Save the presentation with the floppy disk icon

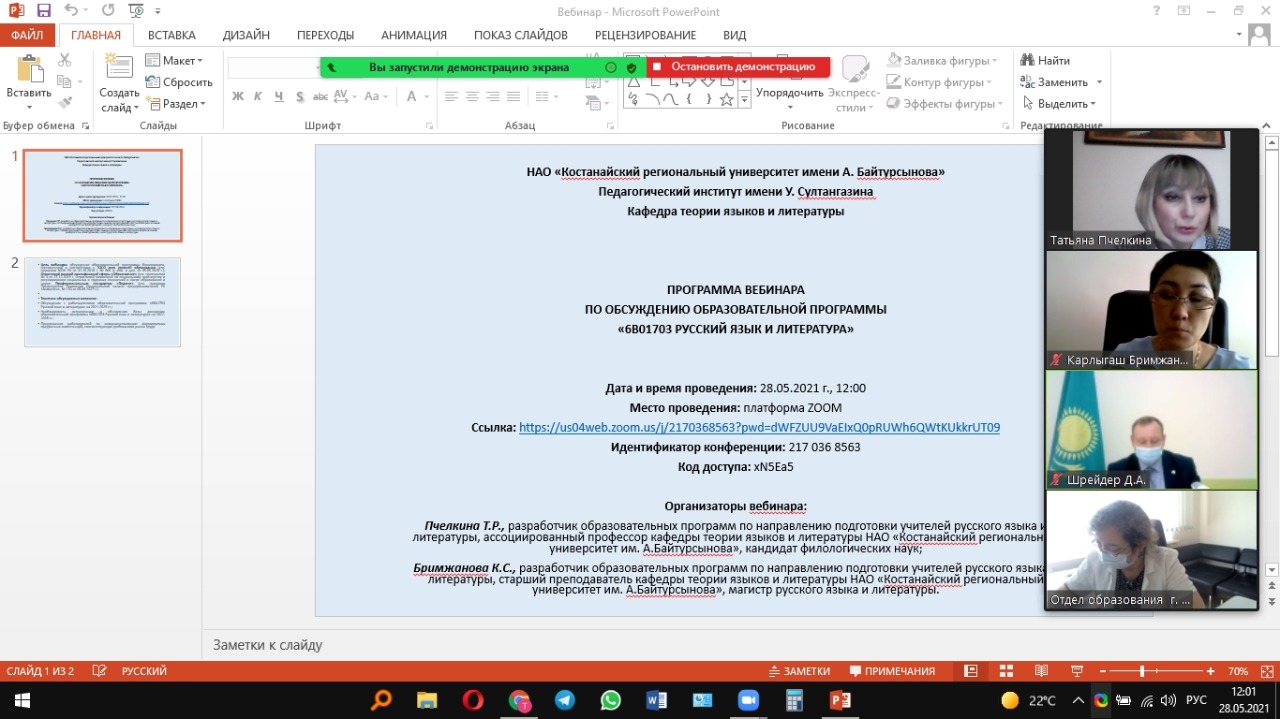[x=43, y=11]
